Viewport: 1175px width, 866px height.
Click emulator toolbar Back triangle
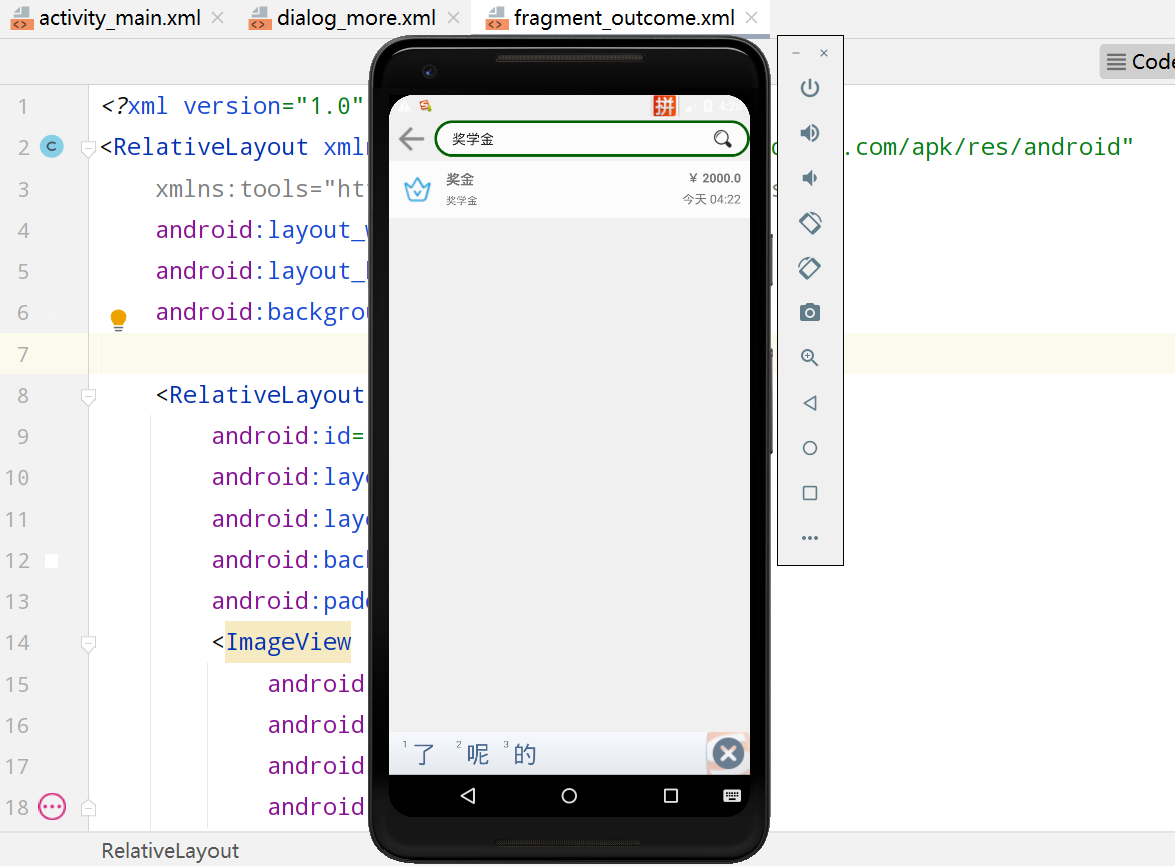(x=809, y=403)
